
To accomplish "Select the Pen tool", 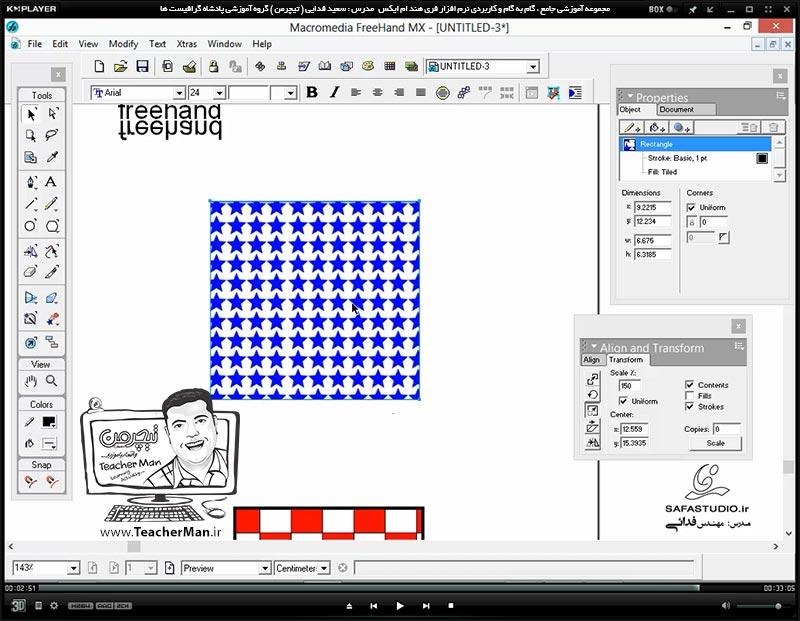I will (x=31, y=182).
